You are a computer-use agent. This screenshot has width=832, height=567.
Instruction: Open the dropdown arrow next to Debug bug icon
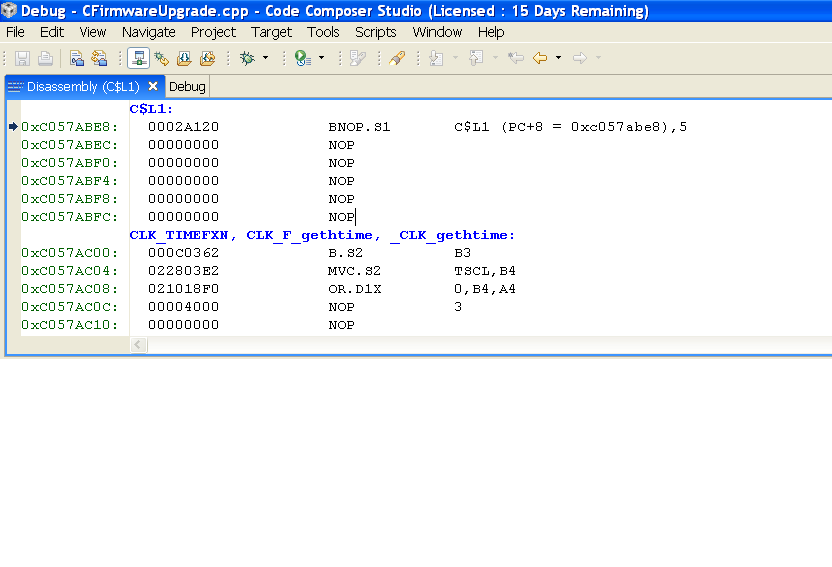(265, 58)
